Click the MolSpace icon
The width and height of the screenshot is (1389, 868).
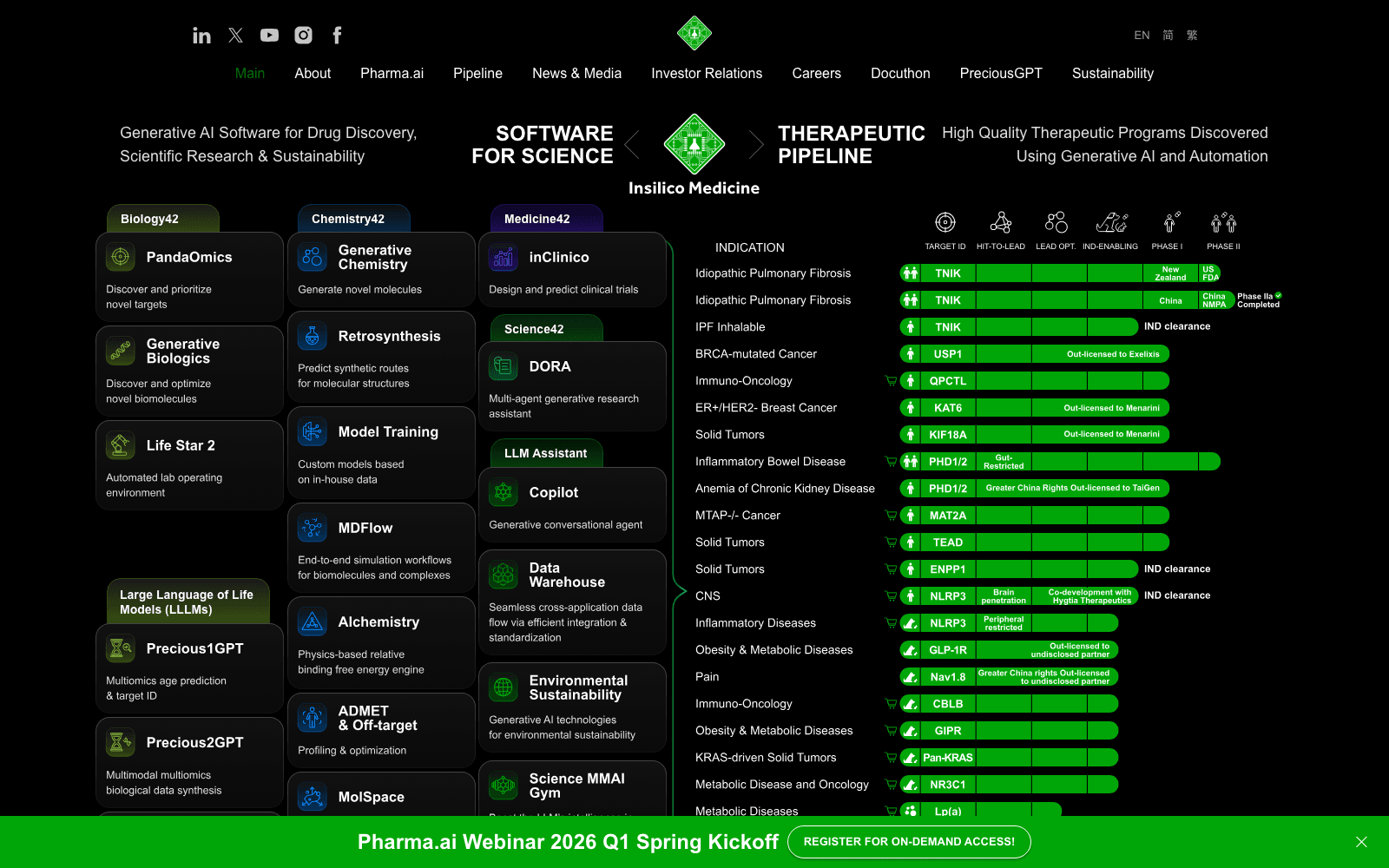tap(313, 797)
